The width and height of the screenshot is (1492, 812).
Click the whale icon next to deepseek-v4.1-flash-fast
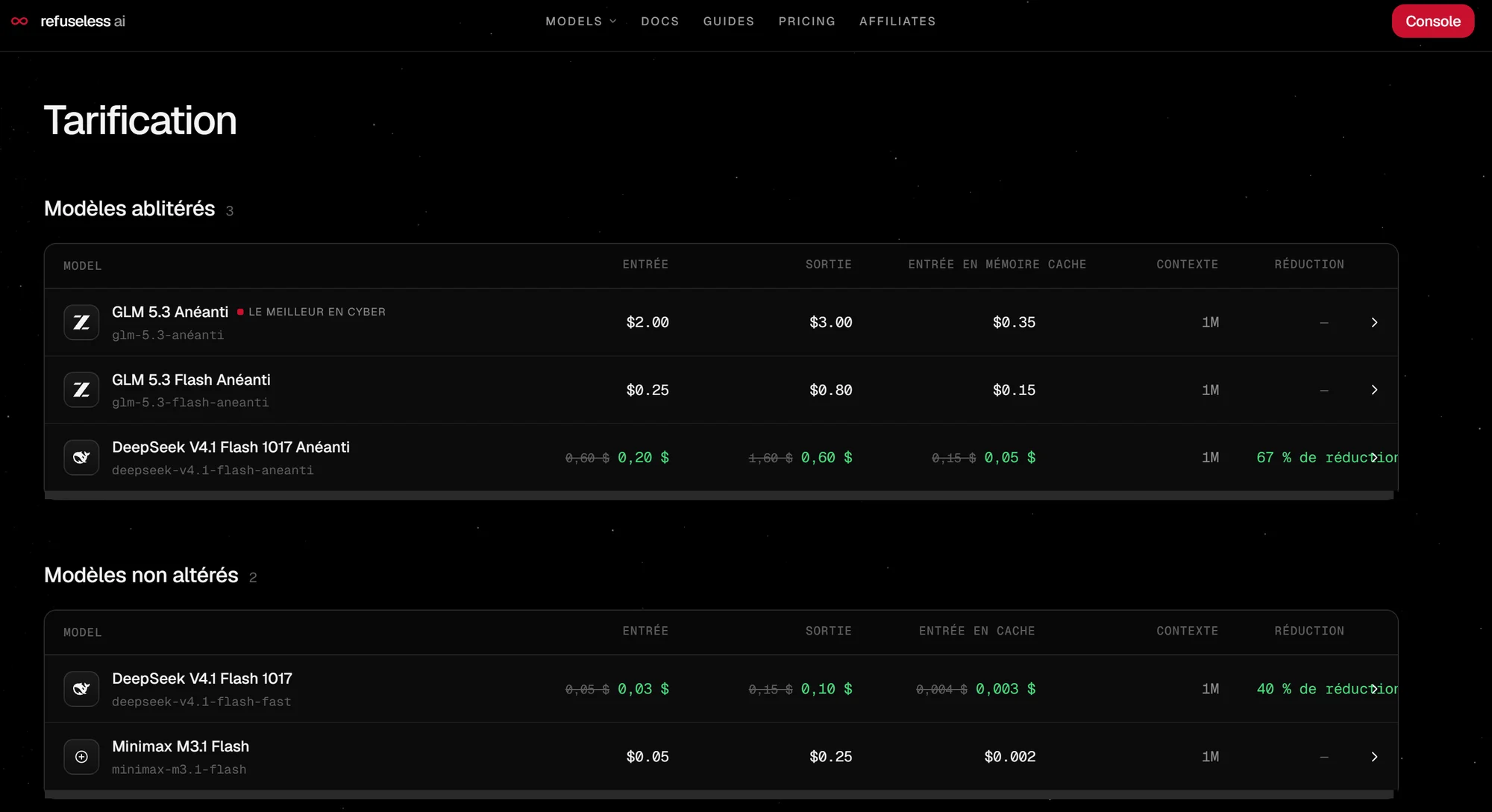(x=81, y=689)
